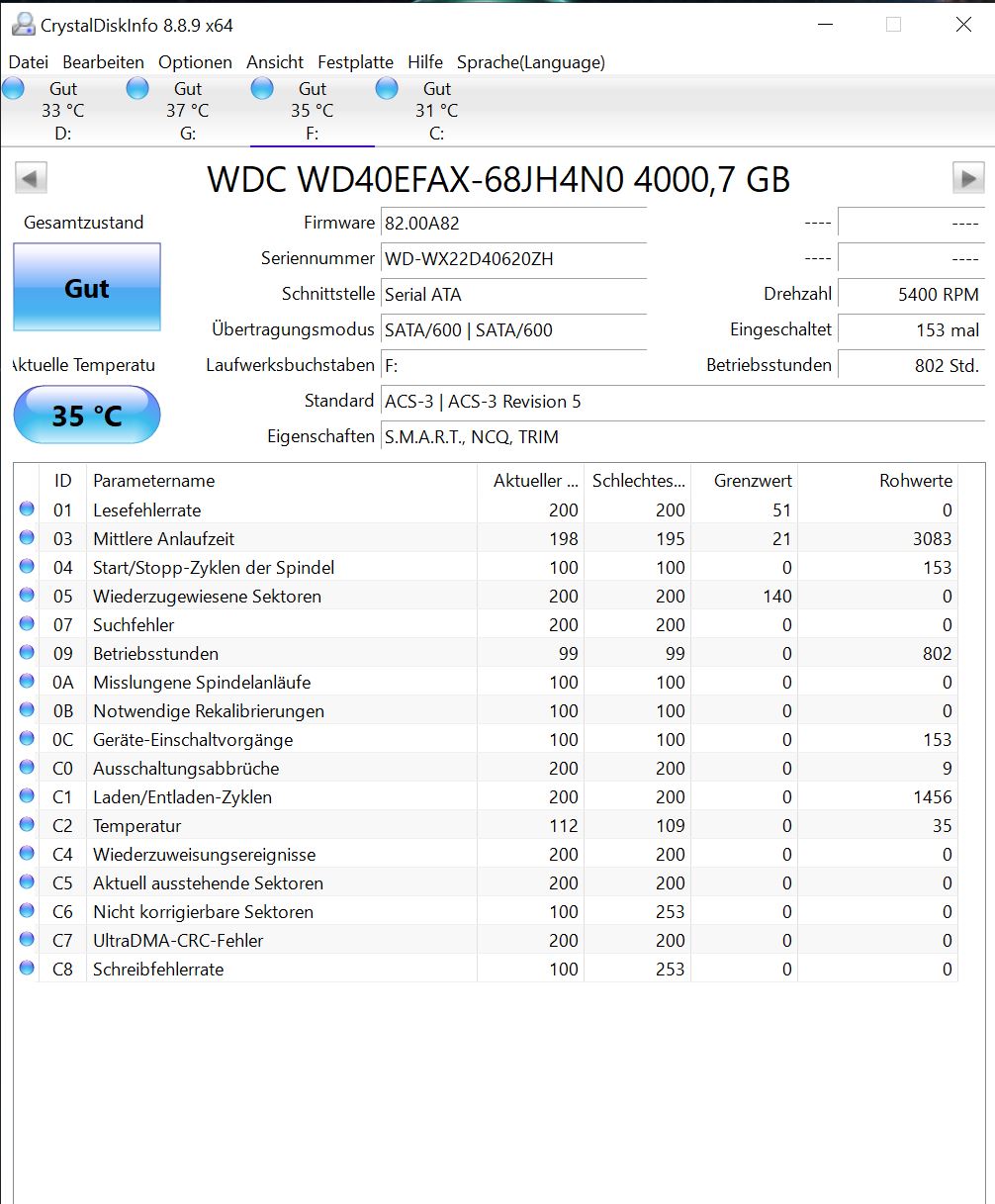995x1204 pixels.
Task: Click Grenzwert 140 of Wiederzugewiesene Sektoren
Action: [777, 597]
